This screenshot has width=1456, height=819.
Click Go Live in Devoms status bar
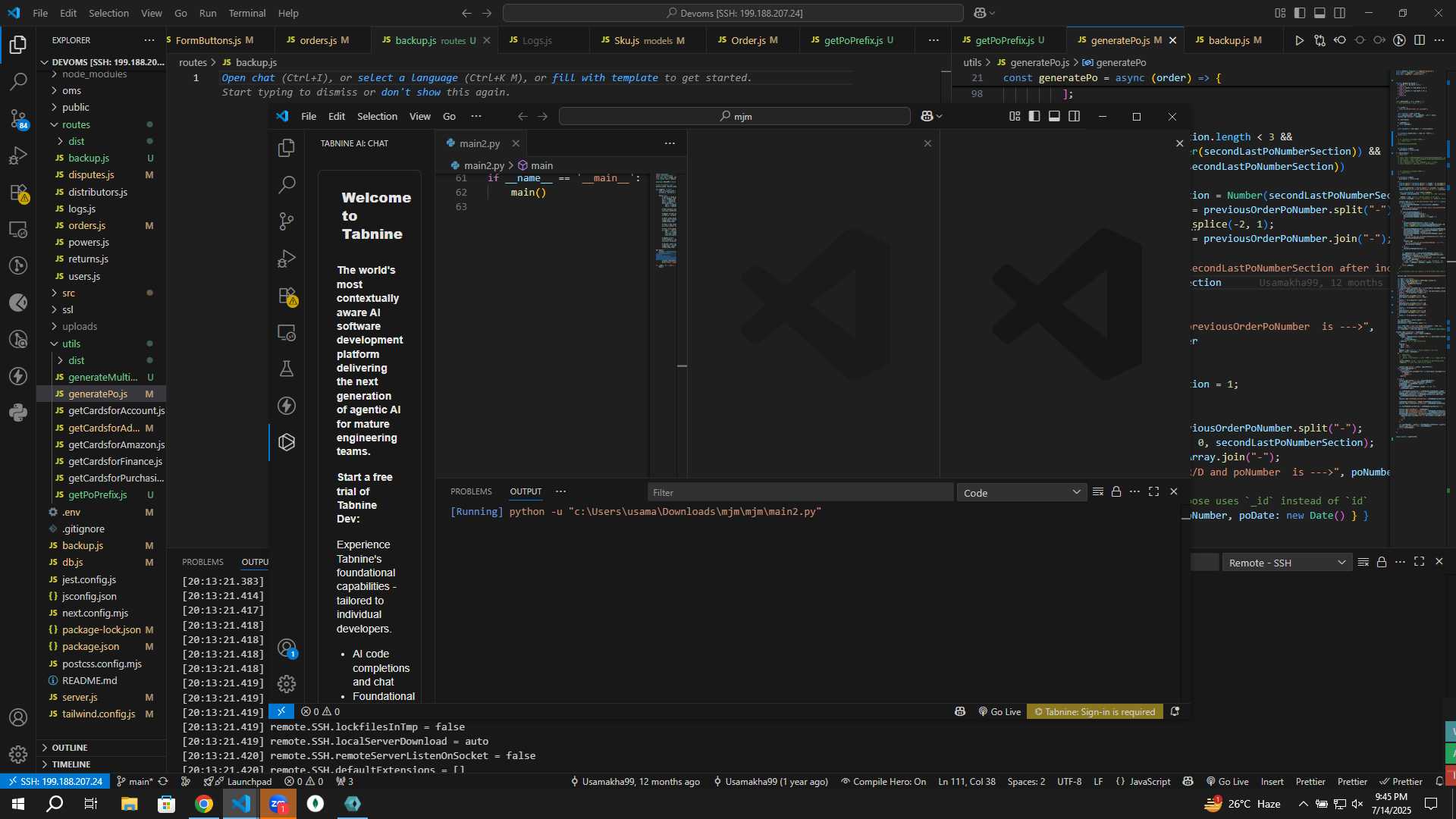1227,782
